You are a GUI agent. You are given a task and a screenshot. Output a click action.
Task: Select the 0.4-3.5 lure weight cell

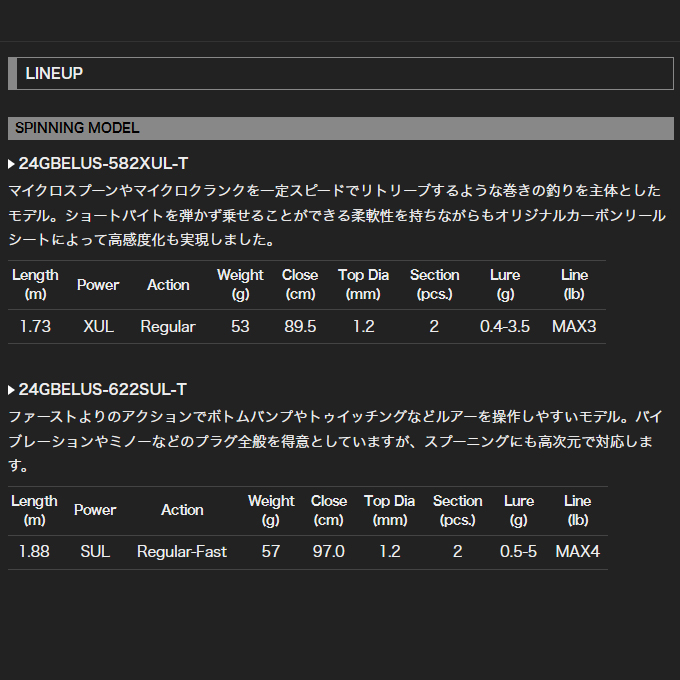click(505, 327)
